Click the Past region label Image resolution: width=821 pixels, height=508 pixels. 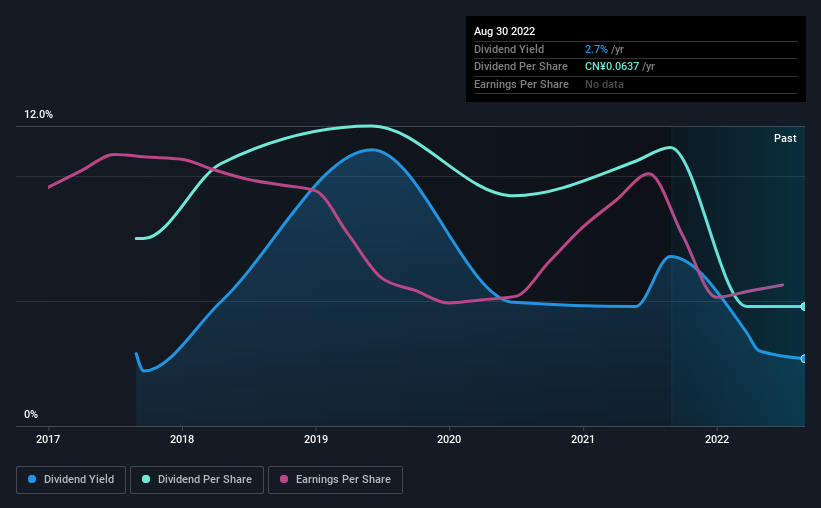tap(785, 138)
